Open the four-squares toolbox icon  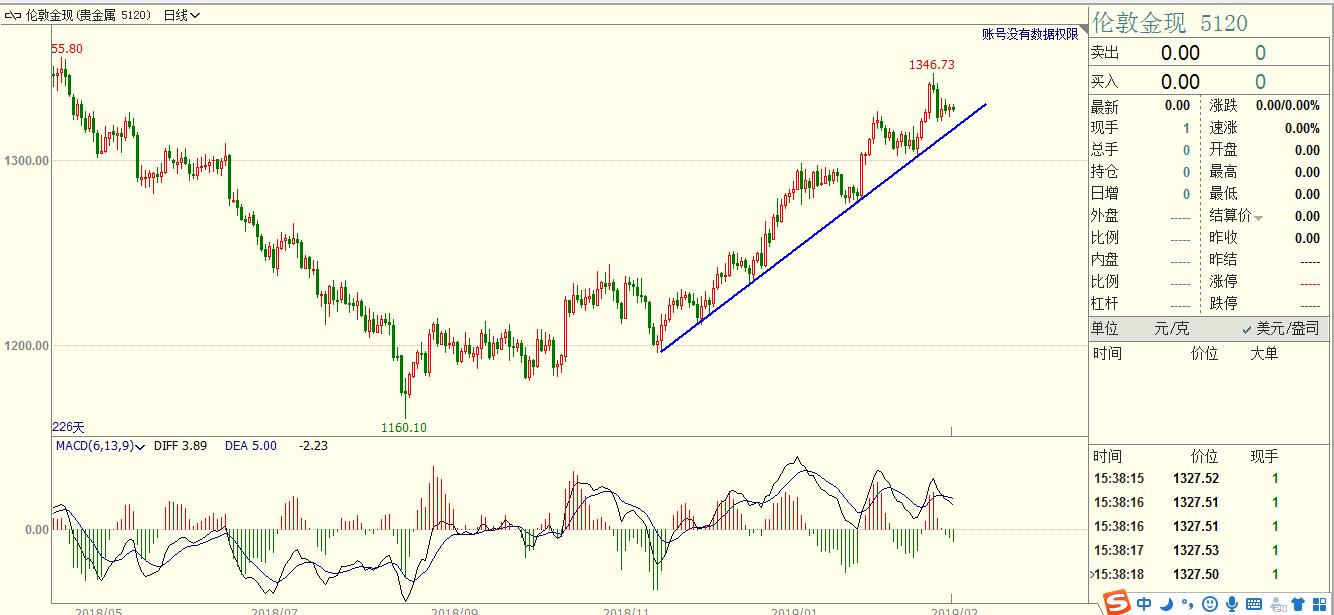pos(1320,603)
